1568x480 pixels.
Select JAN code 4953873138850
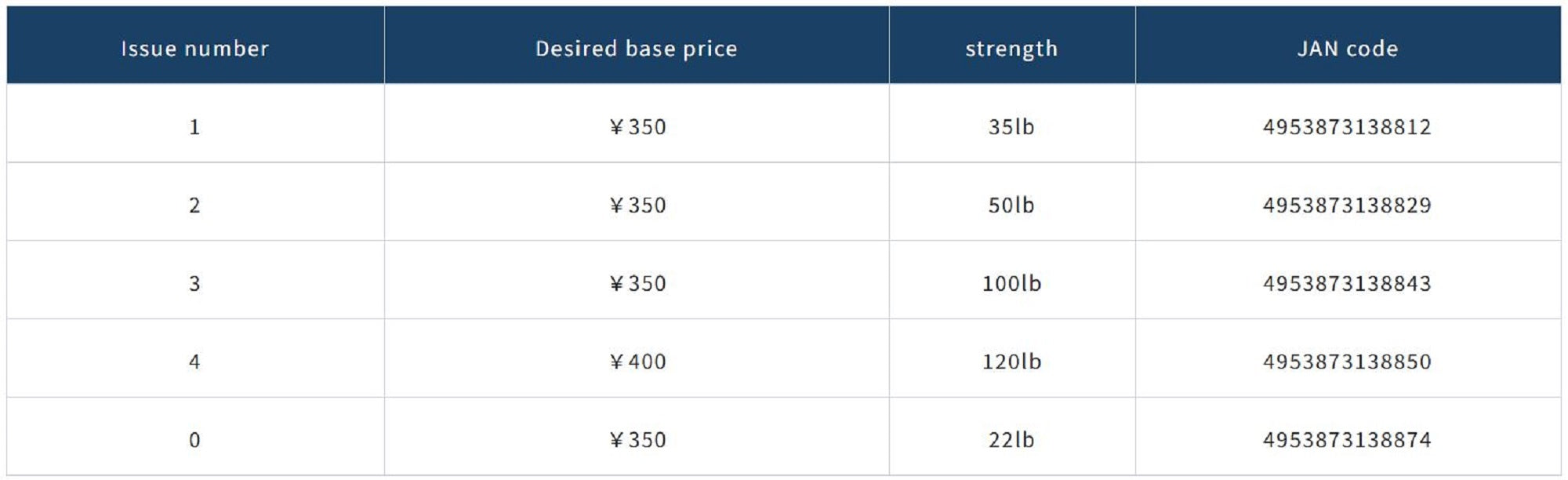(x=1346, y=362)
